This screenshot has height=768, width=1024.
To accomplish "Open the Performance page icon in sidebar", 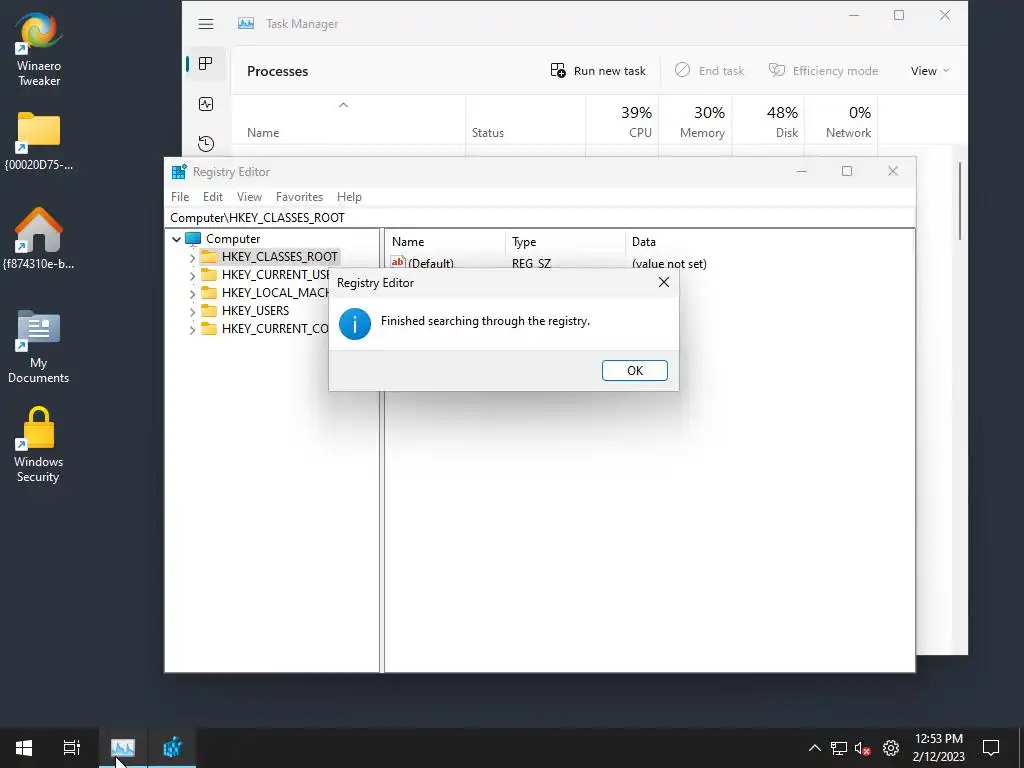I will (206, 104).
